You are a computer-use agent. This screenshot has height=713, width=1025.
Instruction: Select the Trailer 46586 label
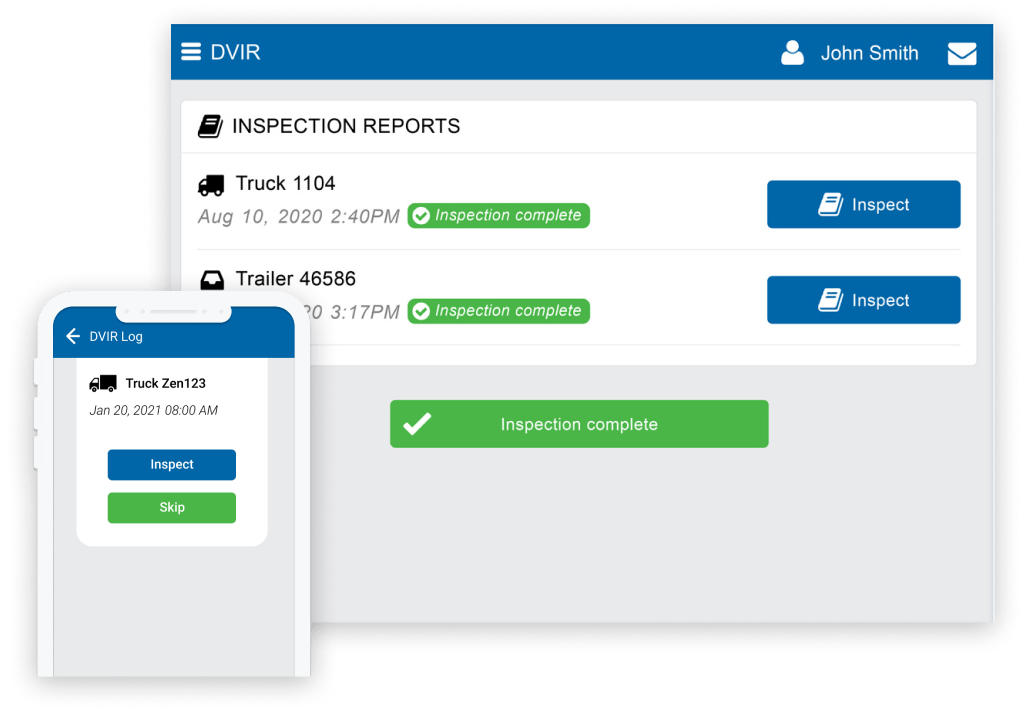[295, 279]
